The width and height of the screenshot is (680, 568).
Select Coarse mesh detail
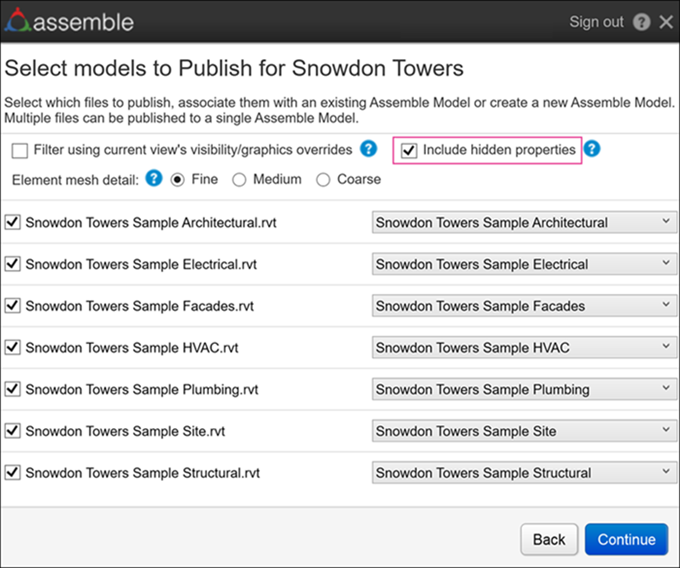tap(323, 180)
